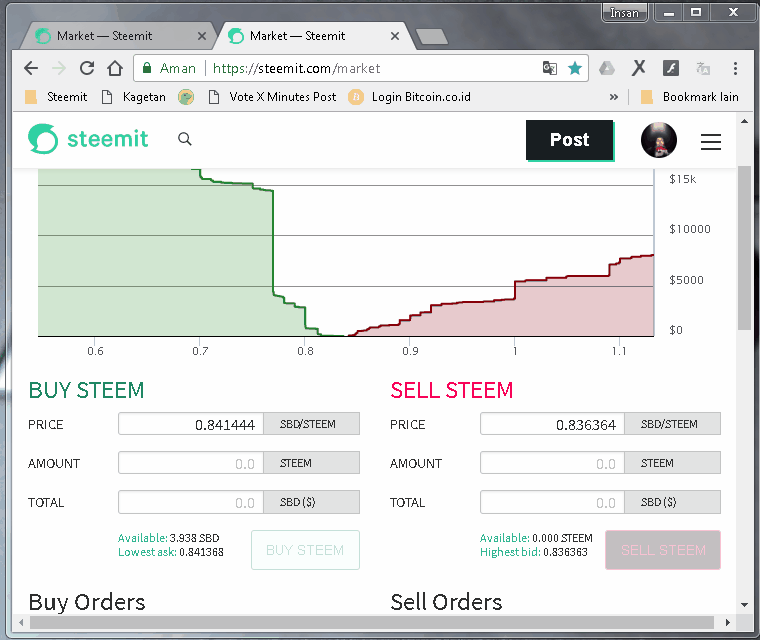The width and height of the screenshot is (760, 640).
Task: Click the scroll down arrow
Action: pos(744,605)
